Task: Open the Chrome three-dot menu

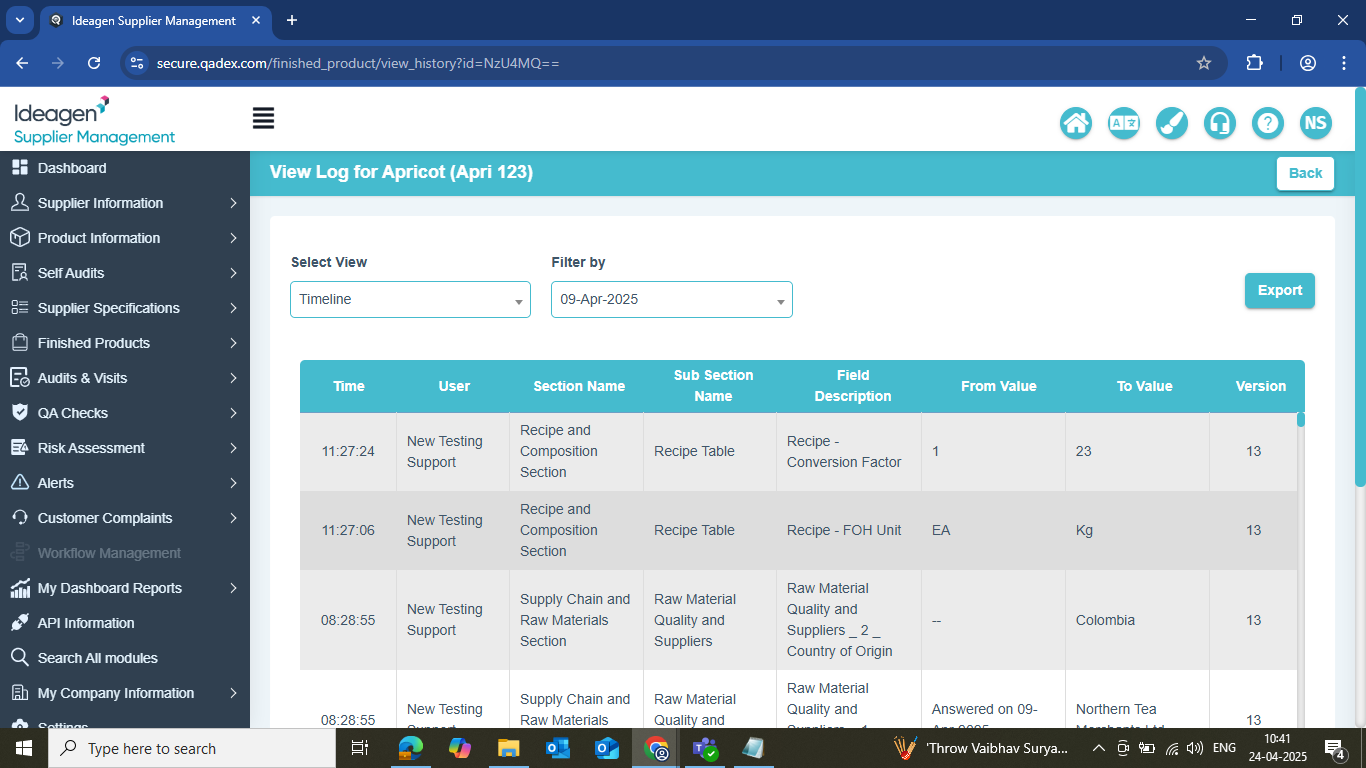Action: click(x=1344, y=63)
